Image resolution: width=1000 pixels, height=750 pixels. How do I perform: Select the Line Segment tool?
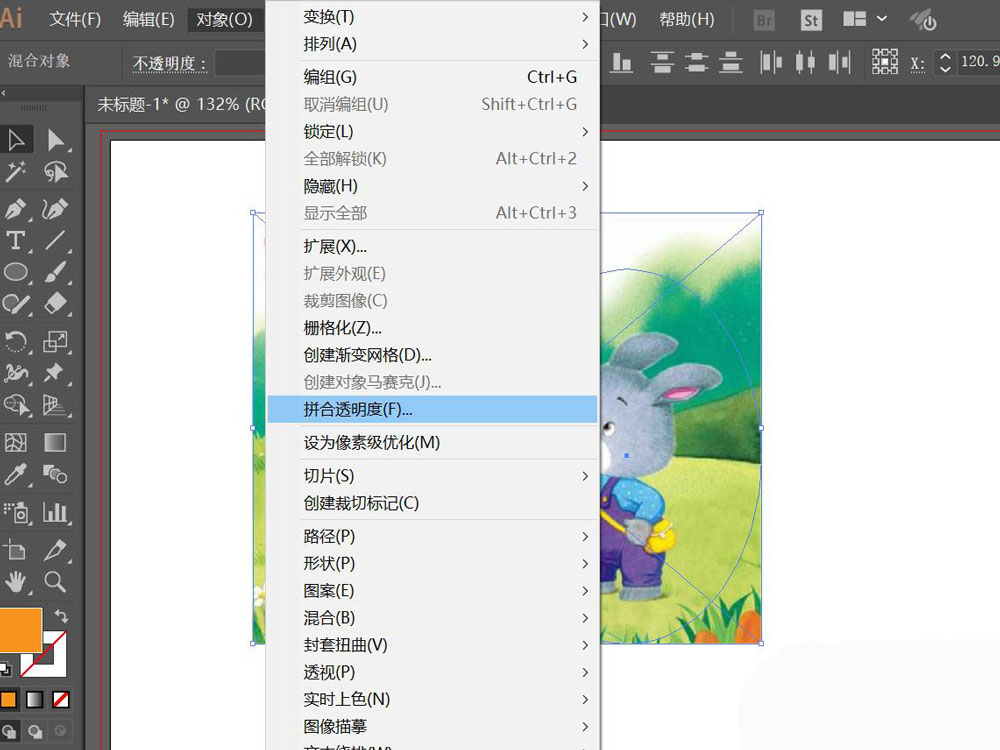point(56,240)
